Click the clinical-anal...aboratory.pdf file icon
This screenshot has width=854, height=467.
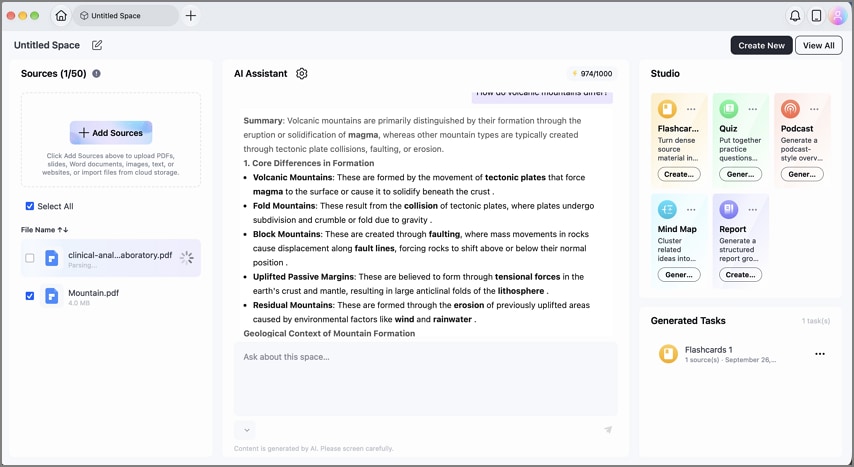tap(51, 258)
